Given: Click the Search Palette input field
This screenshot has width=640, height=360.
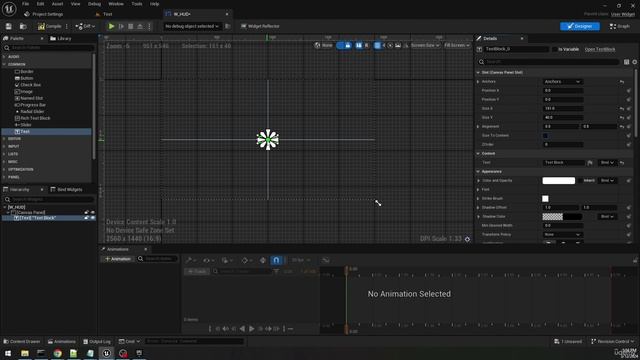Looking at the screenshot, I should pos(48,48).
